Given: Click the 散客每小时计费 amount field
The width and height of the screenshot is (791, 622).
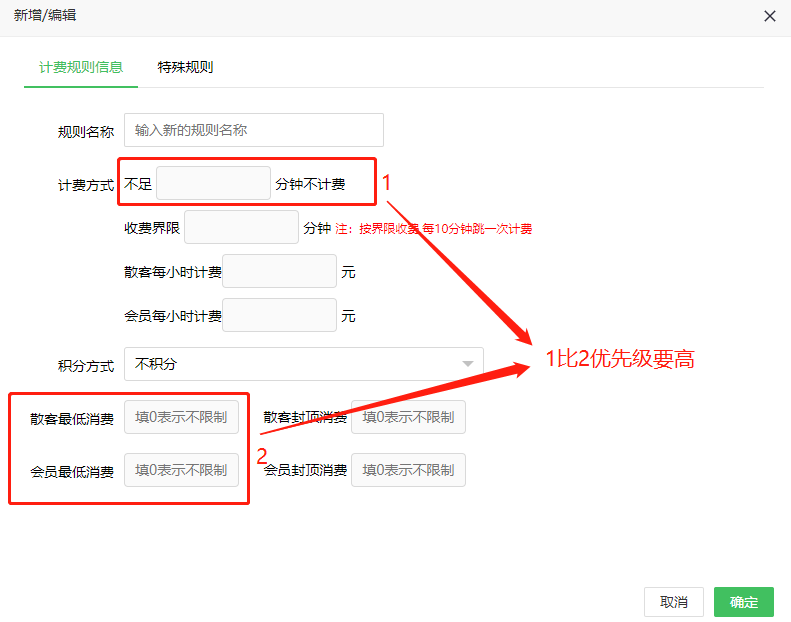Looking at the screenshot, I should [x=279, y=272].
